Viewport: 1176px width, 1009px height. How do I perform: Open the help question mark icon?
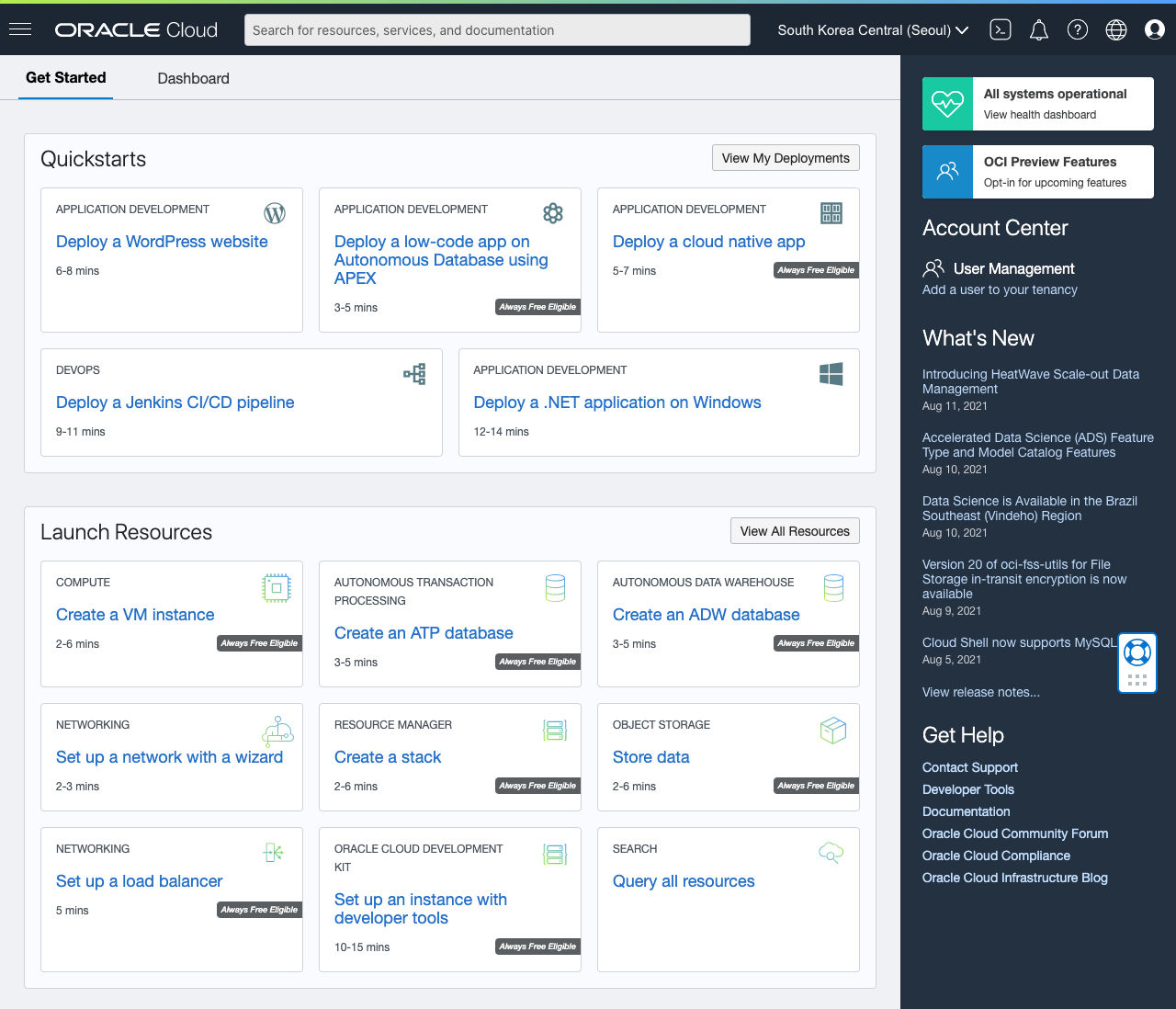(1078, 29)
